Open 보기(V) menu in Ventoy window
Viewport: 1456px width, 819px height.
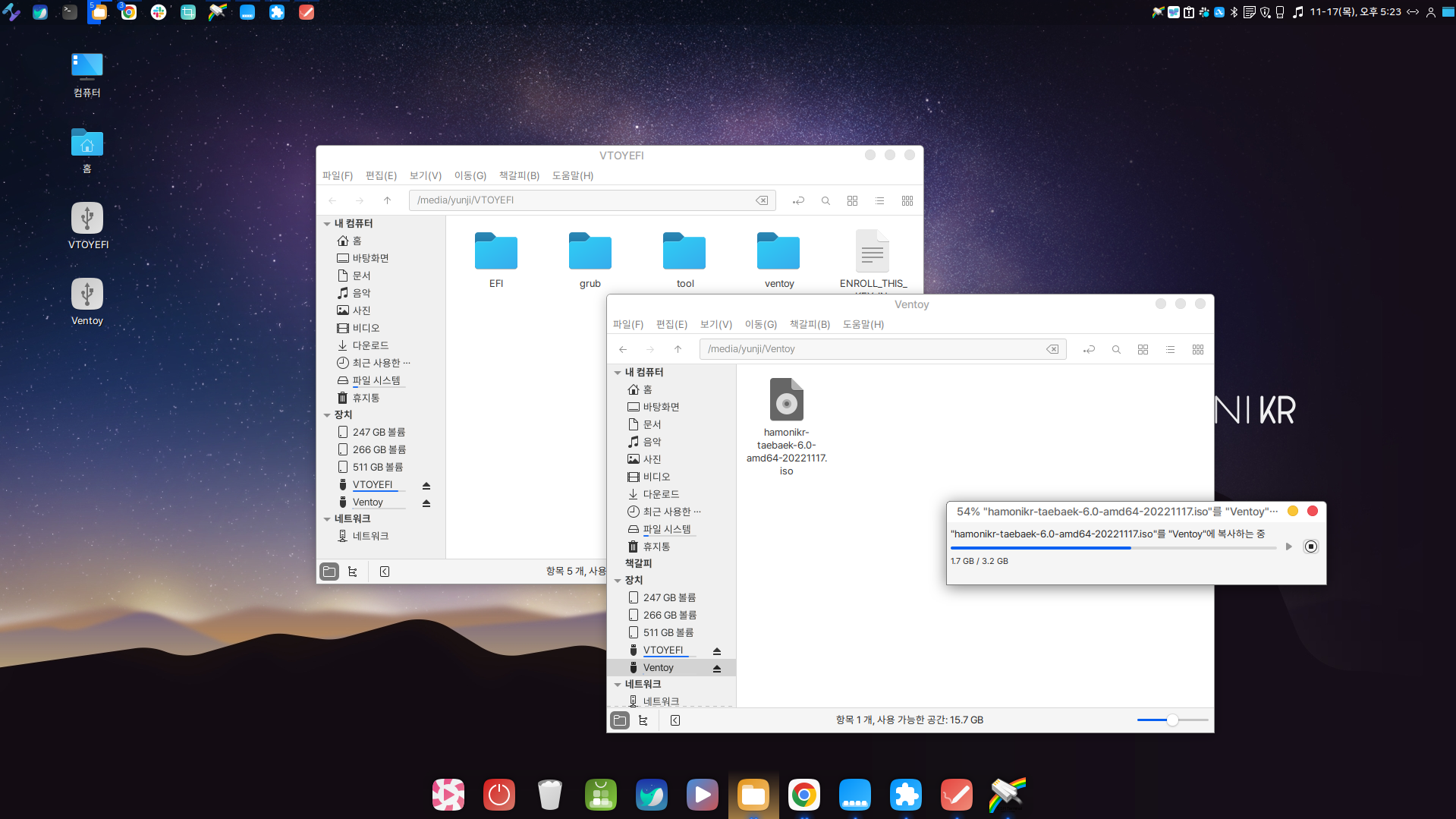[x=715, y=324]
